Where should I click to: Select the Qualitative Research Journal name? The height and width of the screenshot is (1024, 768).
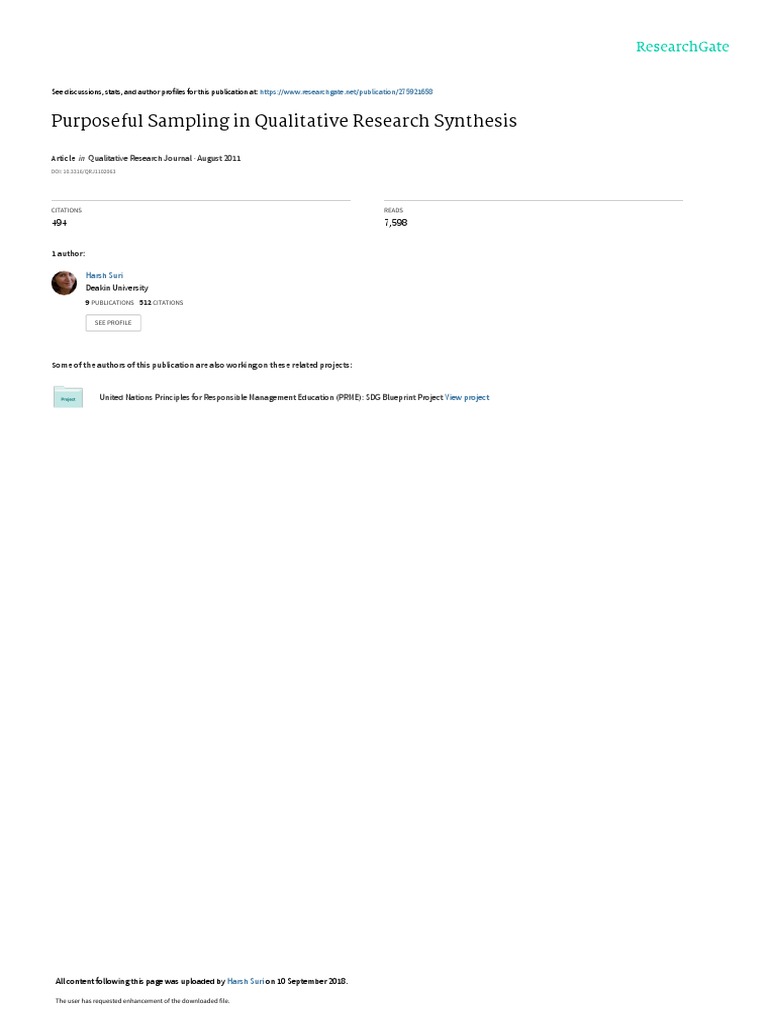(140, 158)
